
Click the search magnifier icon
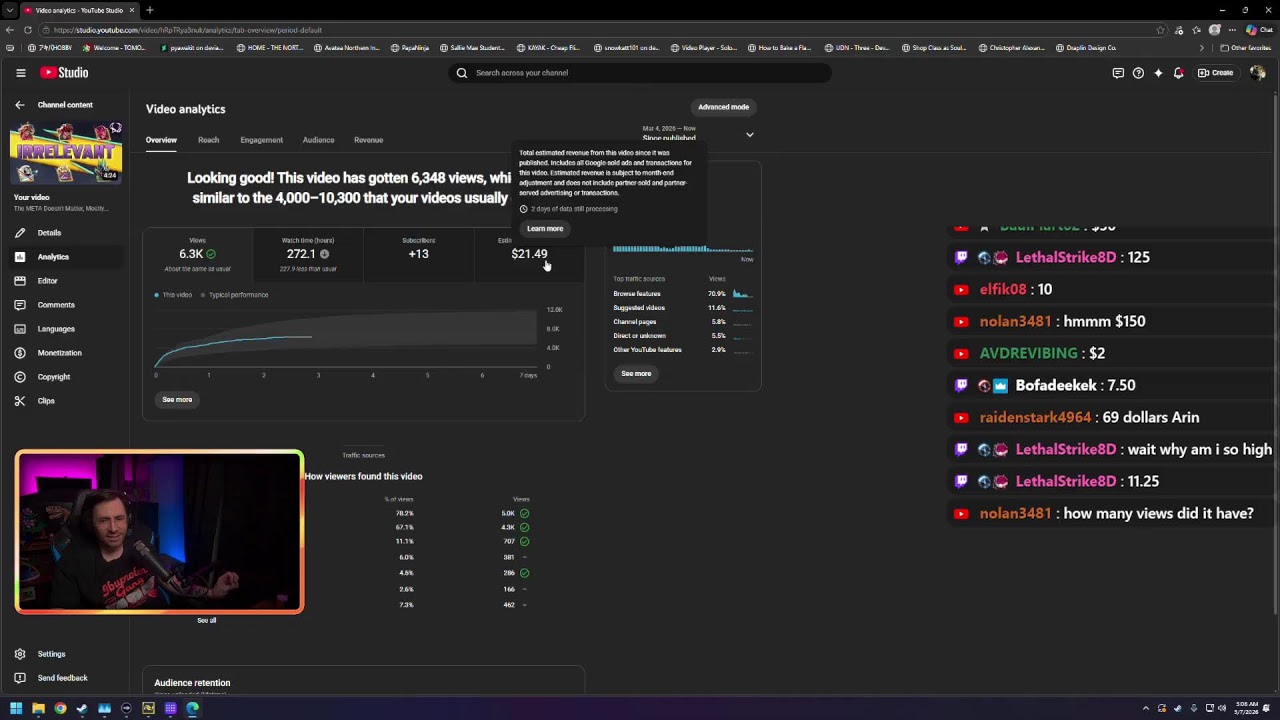pos(462,73)
